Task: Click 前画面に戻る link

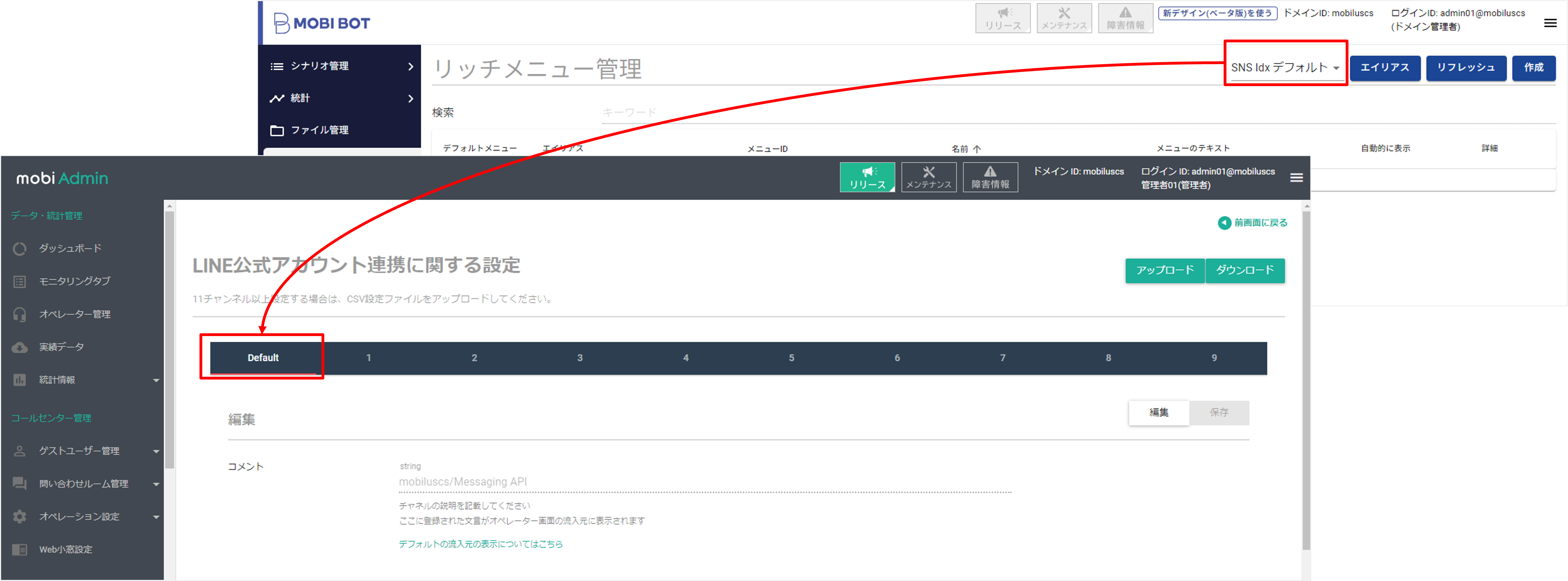Action: pyautogui.click(x=1252, y=223)
